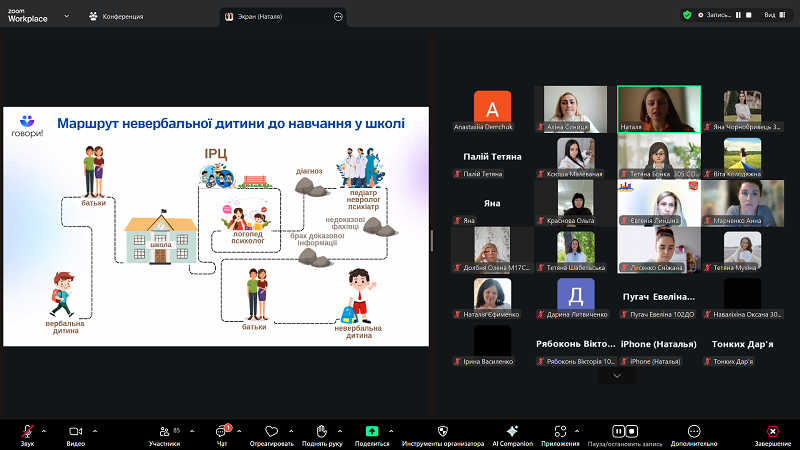Click the green Поделиться share screen button
Screen dimensions: 800x450
click(x=372, y=430)
